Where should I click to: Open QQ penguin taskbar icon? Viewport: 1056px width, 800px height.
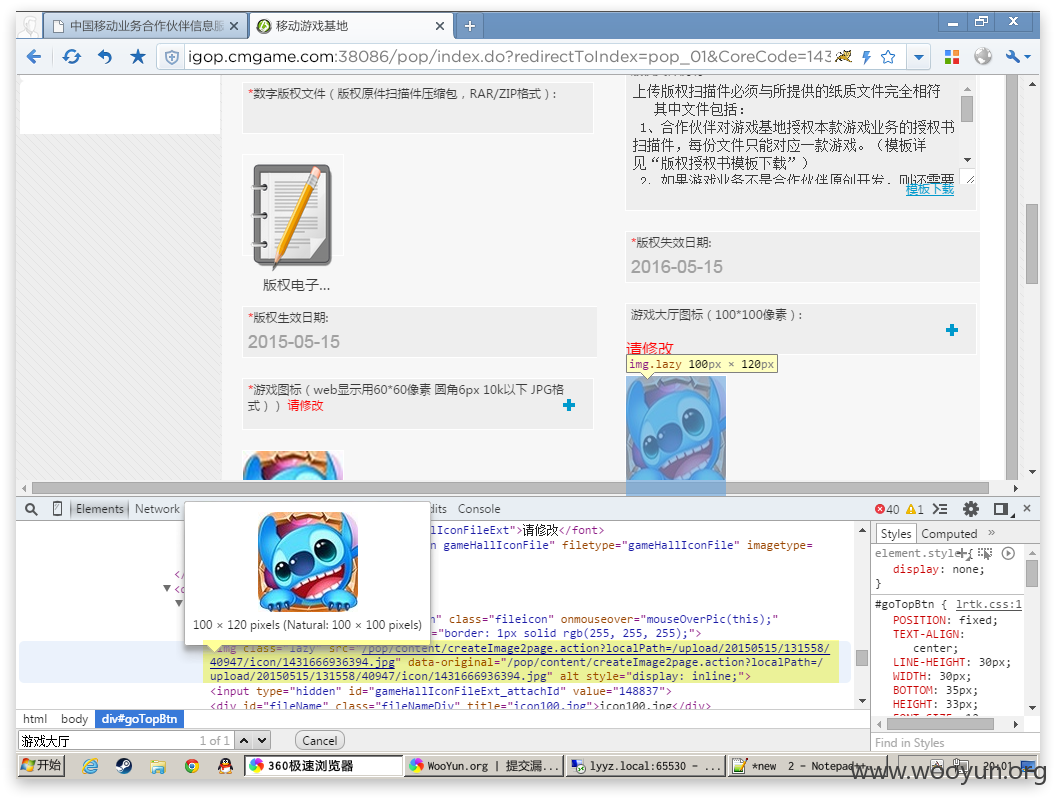(x=226, y=766)
